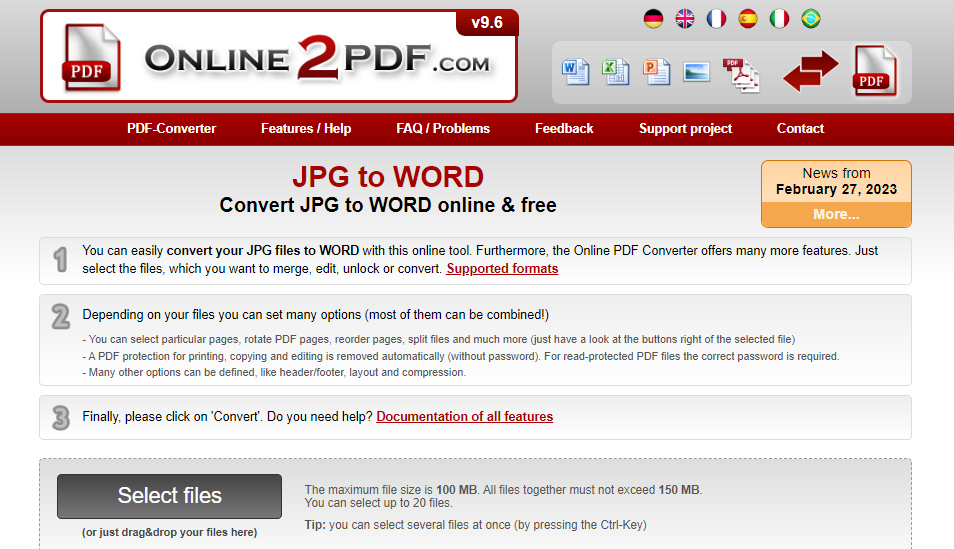
Task: Select the Brazilian flag language
Action: click(x=811, y=19)
